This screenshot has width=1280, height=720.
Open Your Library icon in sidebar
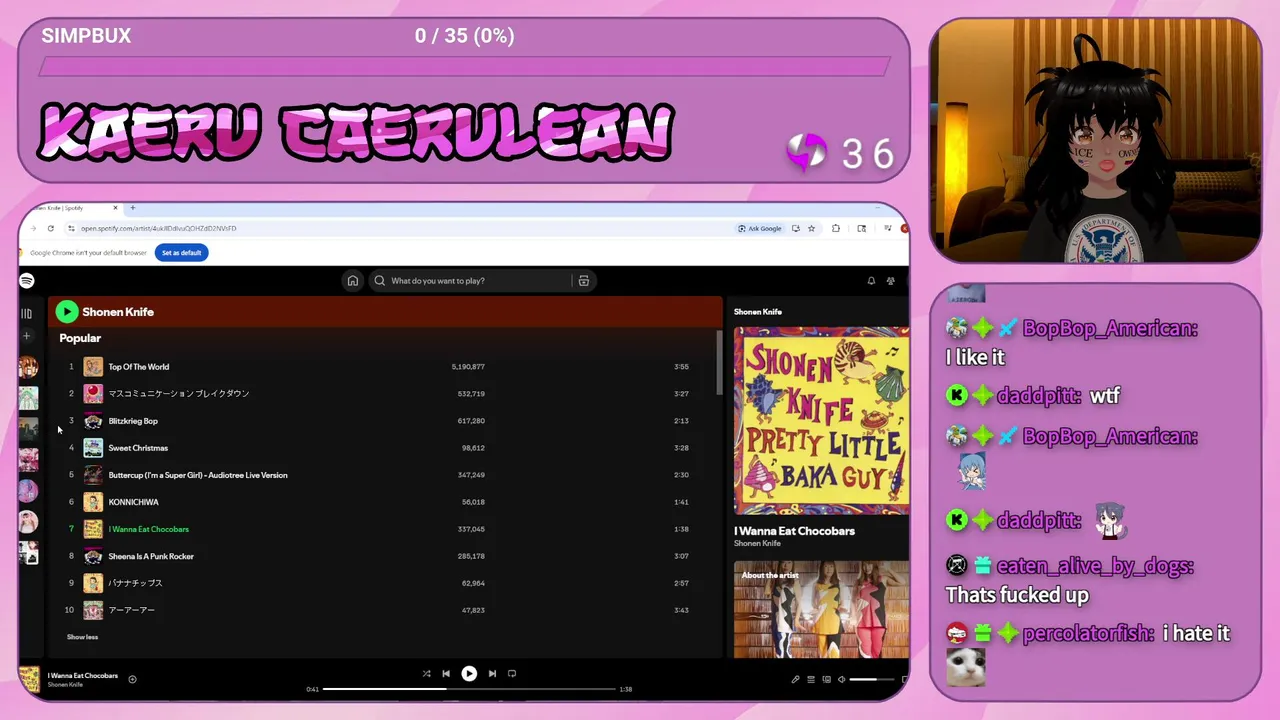27,314
